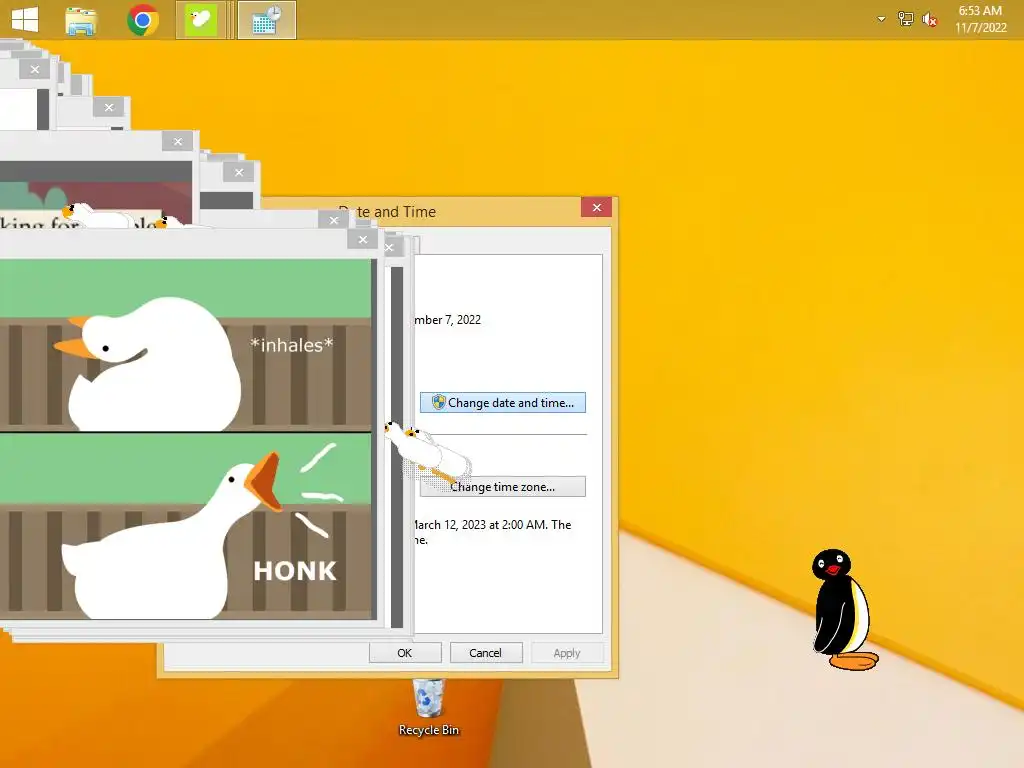The width and height of the screenshot is (1024, 768).
Task: Close the front HONK goose meme window
Action: pos(362,240)
